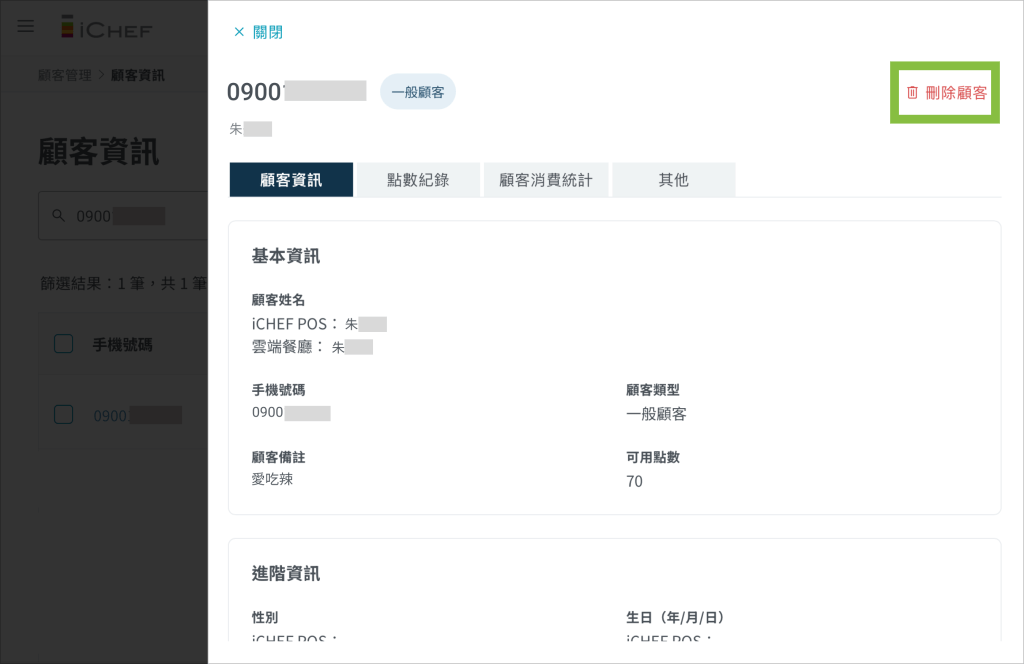Screen dimensions: 1024x664
Task: Click the 一般顧客 badge beside phone number
Action: coord(418,92)
